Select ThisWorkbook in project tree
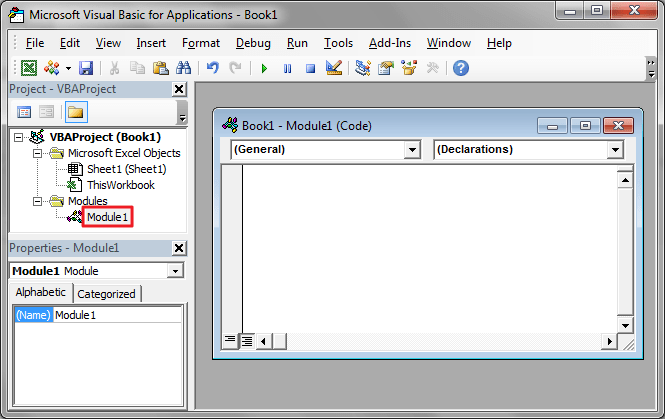The image size is (665, 419). coord(120,185)
